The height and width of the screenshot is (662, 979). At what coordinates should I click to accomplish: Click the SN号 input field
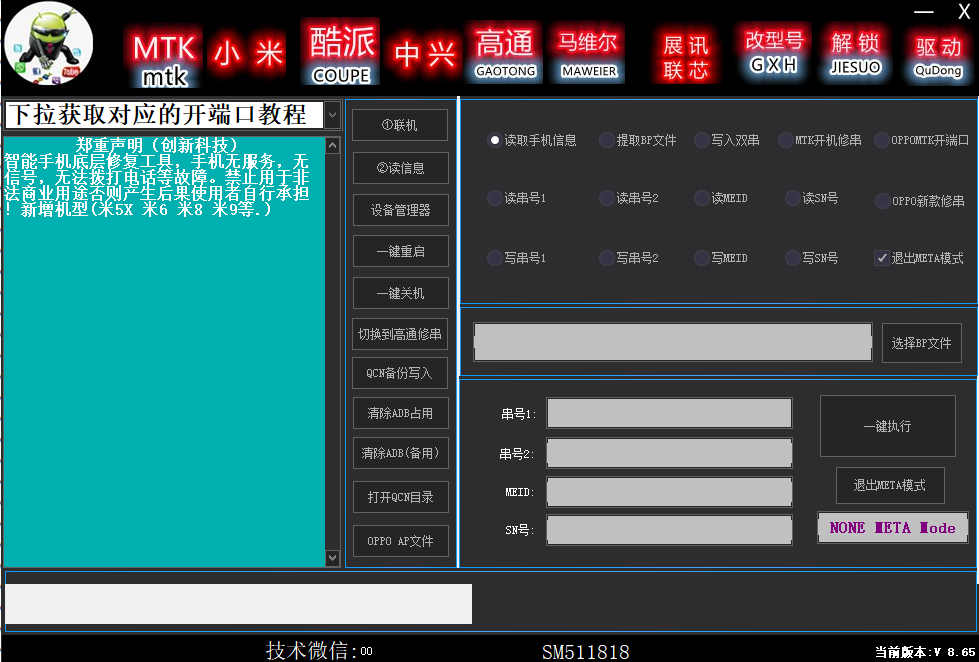click(x=669, y=530)
